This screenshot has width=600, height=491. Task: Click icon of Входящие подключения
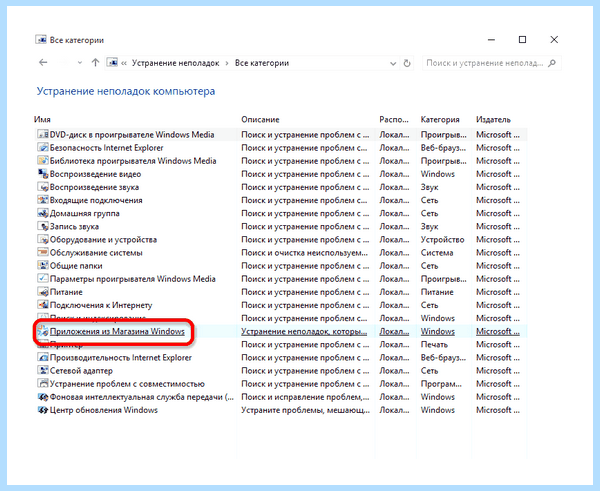click(43, 200)
